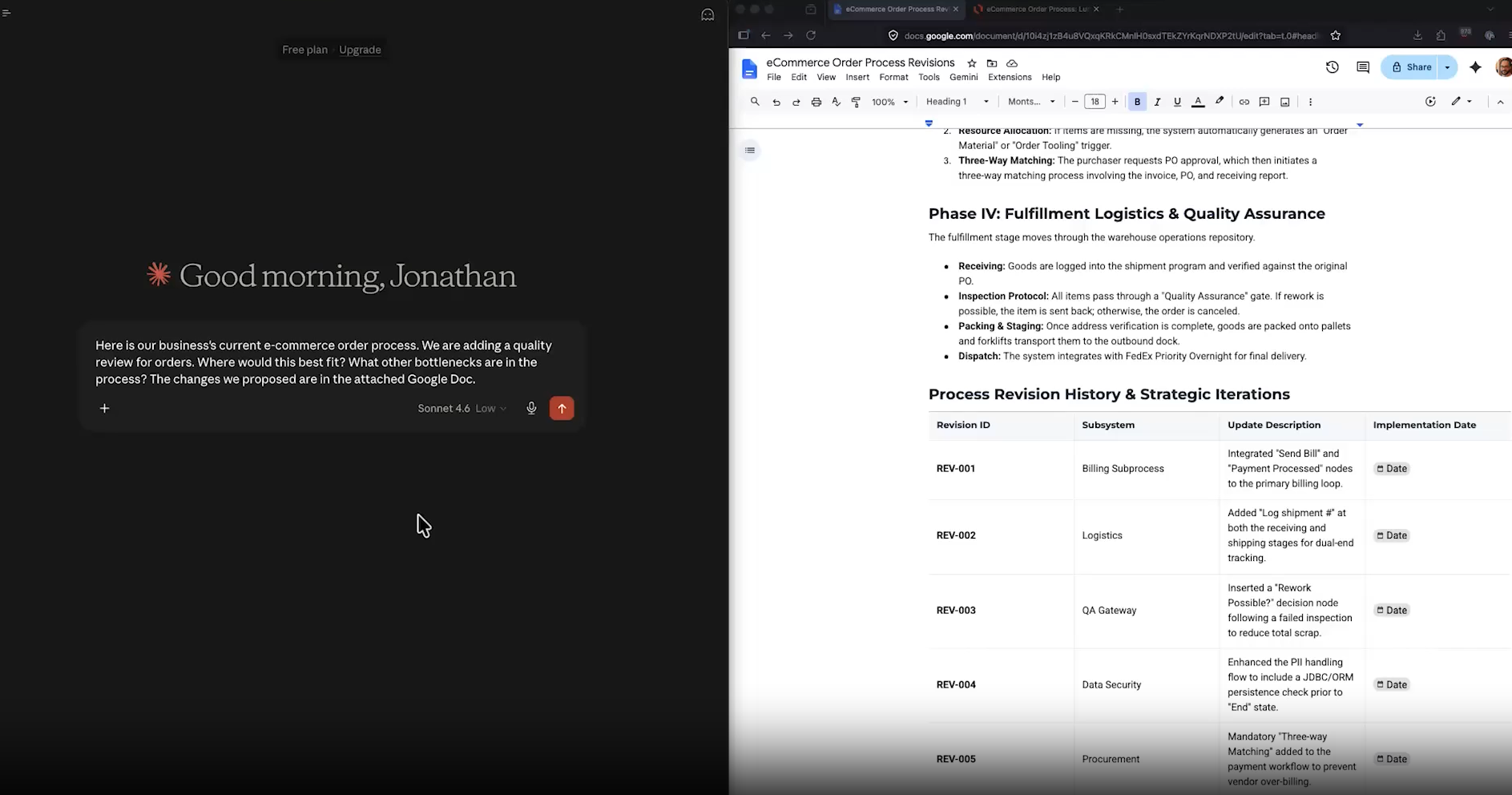Expand the Share options arrow

click(x=1448, y=67)
